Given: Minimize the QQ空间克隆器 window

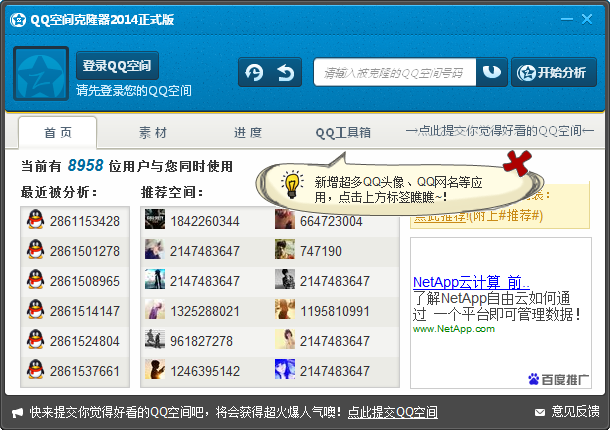Looking at the screenshot, I should point(566,19).
